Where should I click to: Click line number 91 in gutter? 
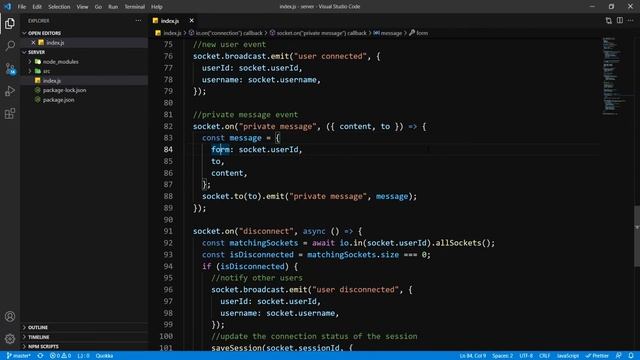click(x=168, y=231)
